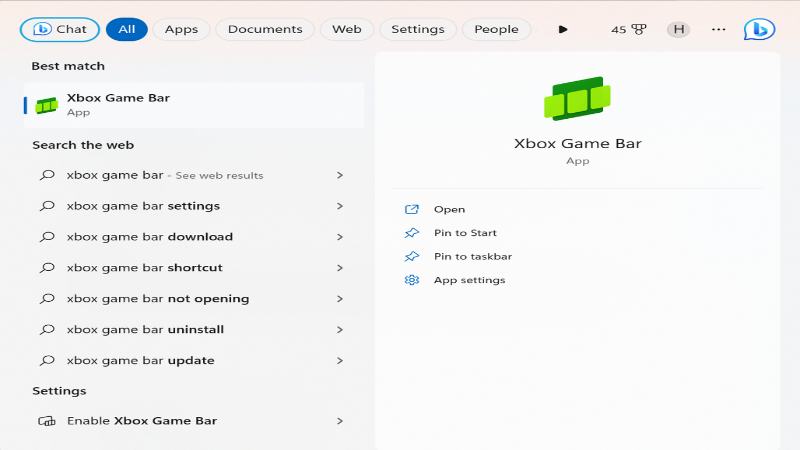Image resolution: width=800 pixels, height=450 pixels.
Task: Click the Open action's launch icon
Action: click(412, 209)
